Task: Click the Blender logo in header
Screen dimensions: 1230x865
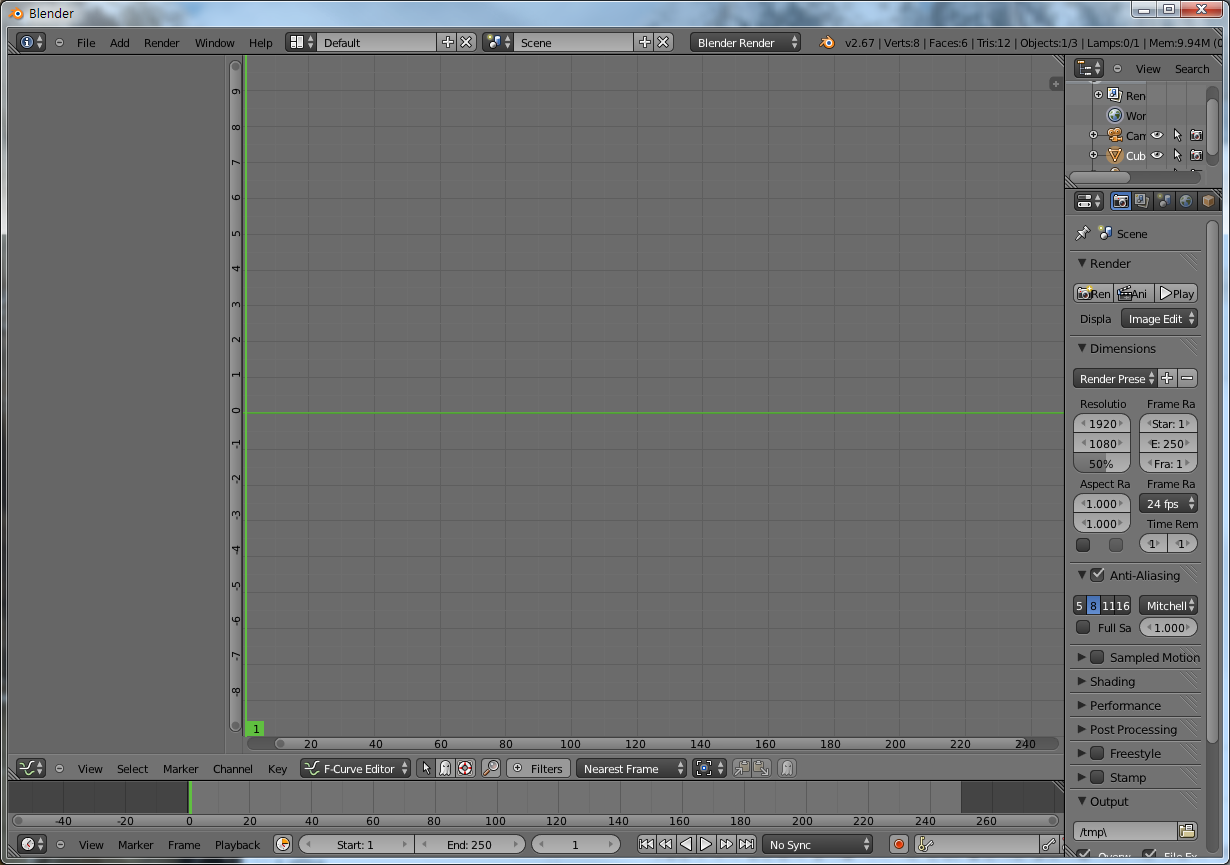Action: pyautogui.click(x=827, y=42)
